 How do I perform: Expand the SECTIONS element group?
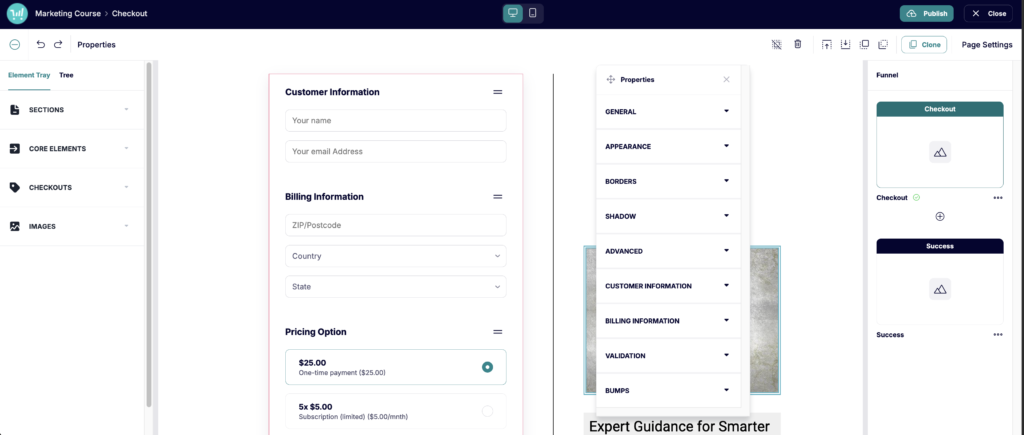pyautogui.click(x=70, y=109)
